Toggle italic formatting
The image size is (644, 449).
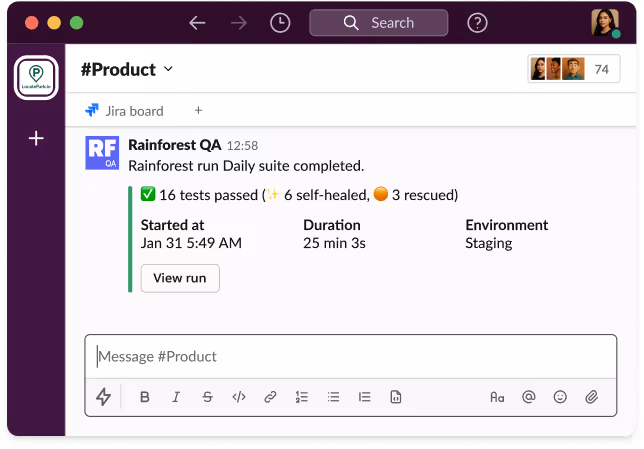[176, 397]
